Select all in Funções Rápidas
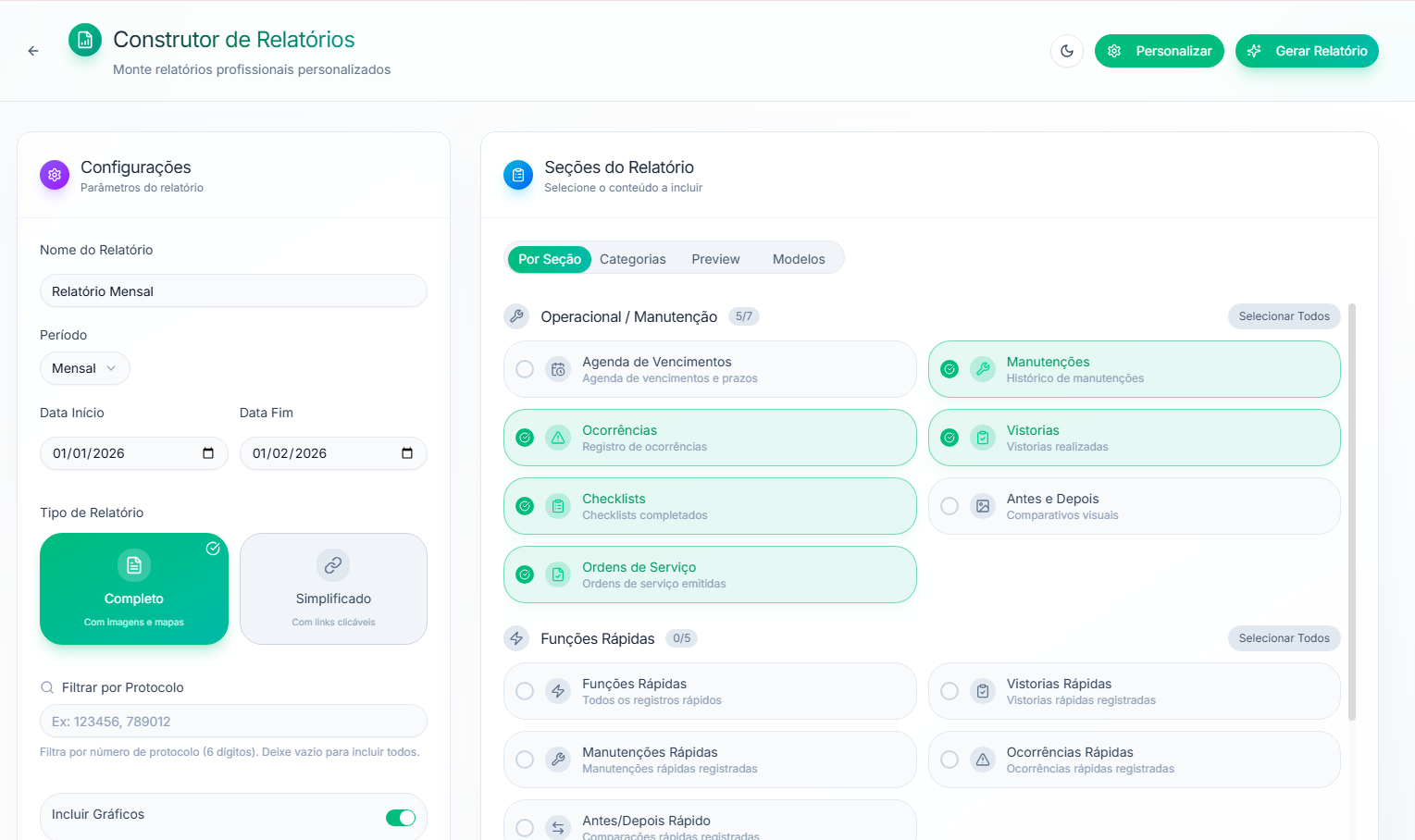Viewport: 1415px width, 840px height. pyautogui.click(x=1285, y=638)
